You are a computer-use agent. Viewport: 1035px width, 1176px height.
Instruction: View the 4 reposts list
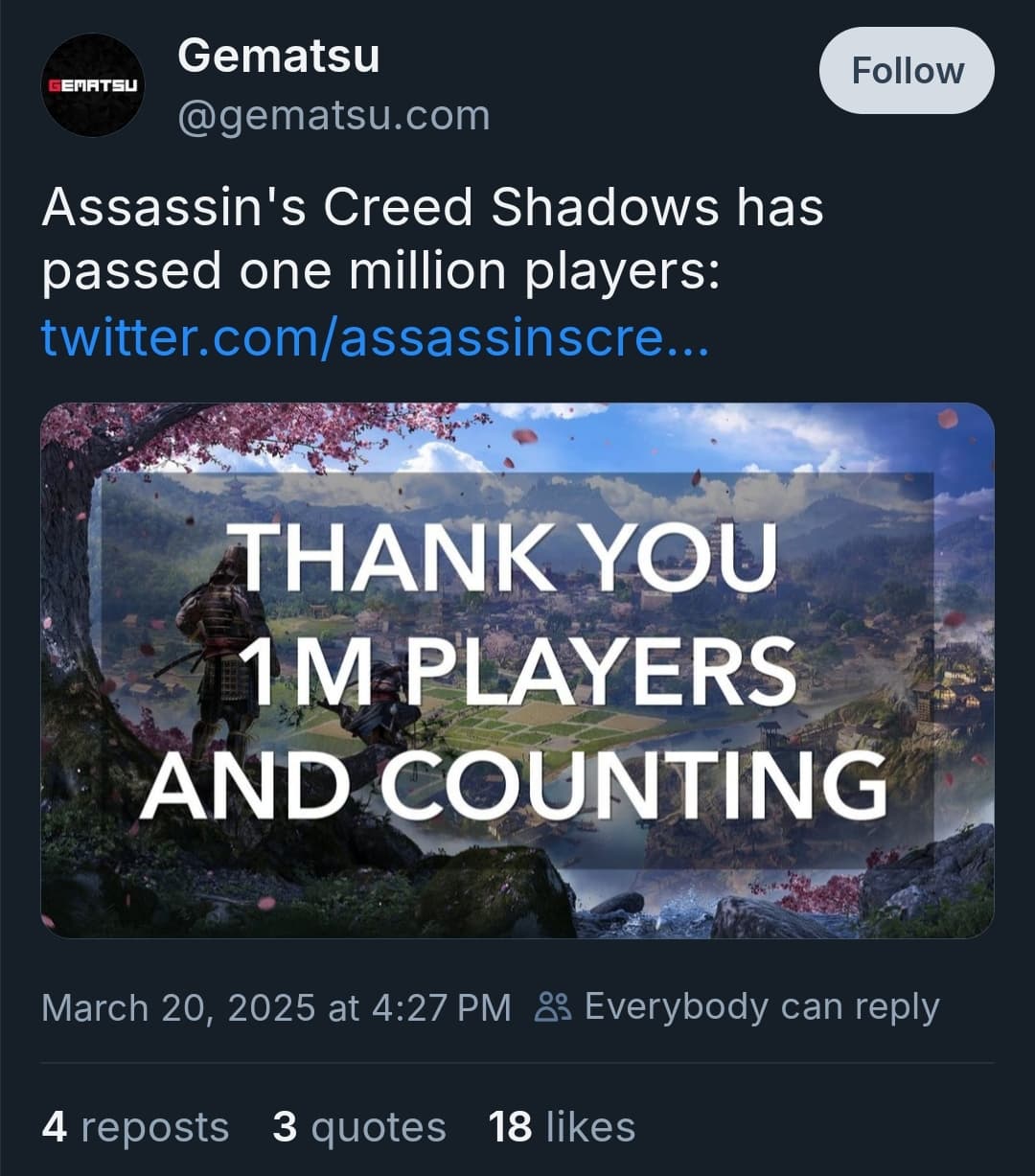[135, 1127]
